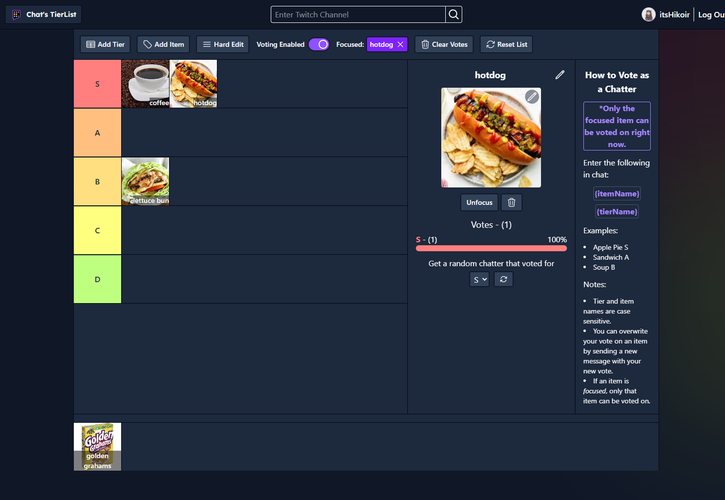This screenshot has height=500, width=725.
Task: Click the Chat's TierList logo
Action: click(44, 14)
